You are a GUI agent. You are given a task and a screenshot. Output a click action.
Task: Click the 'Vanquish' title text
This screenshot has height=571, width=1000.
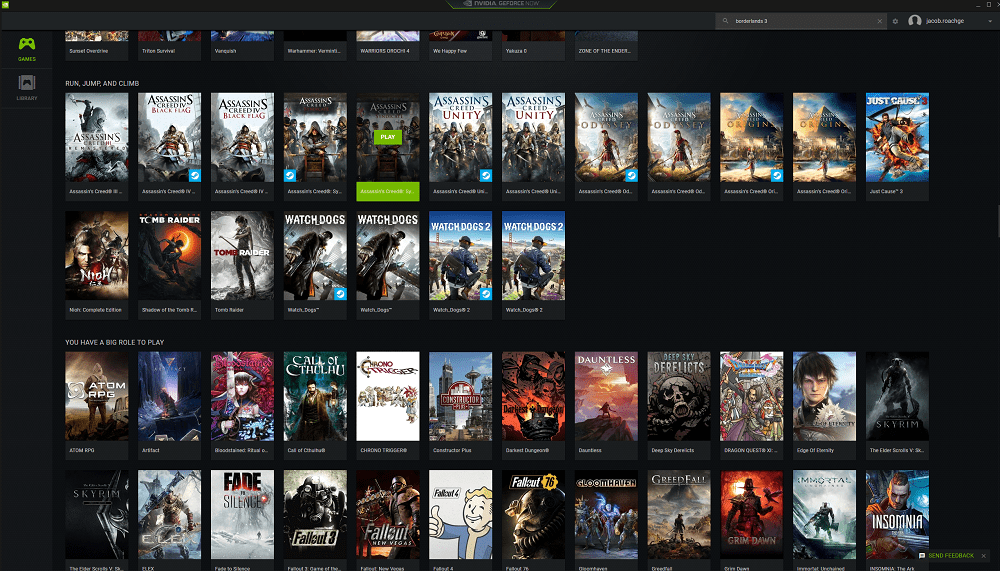click(x=225, y=51)
